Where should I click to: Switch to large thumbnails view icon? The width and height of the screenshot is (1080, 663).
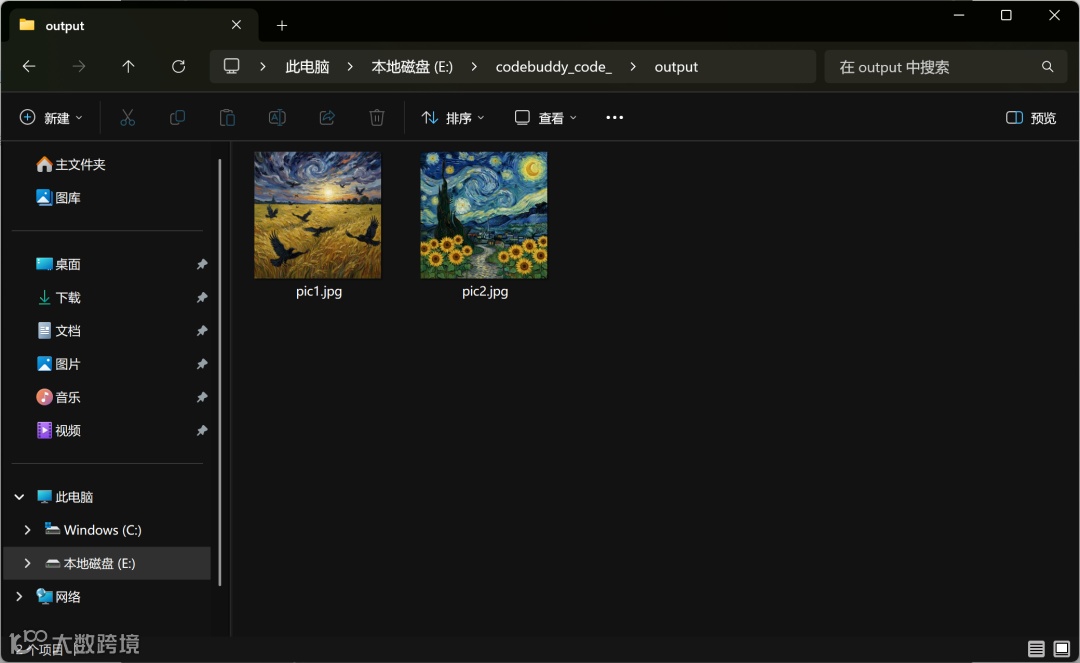click(1061, 648)
